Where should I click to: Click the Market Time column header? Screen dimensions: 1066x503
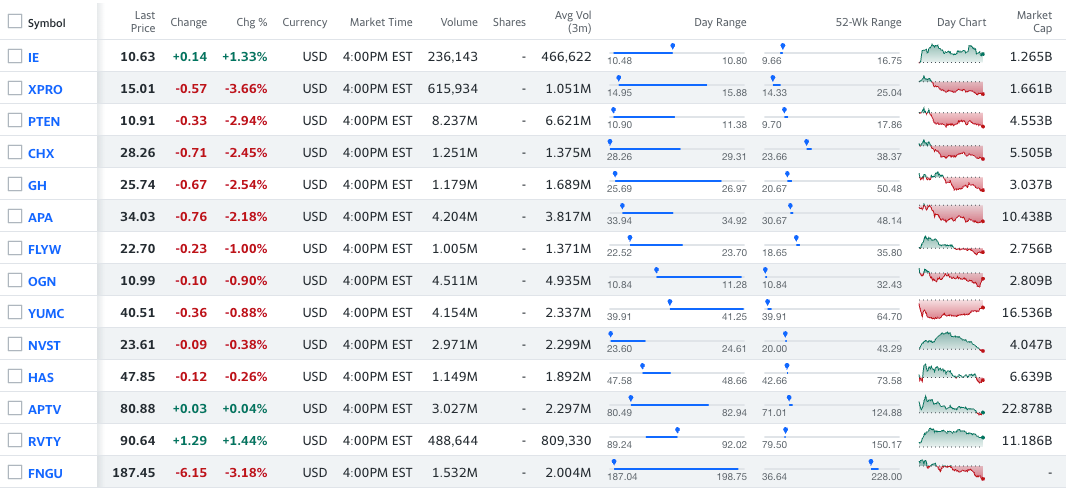381,22
